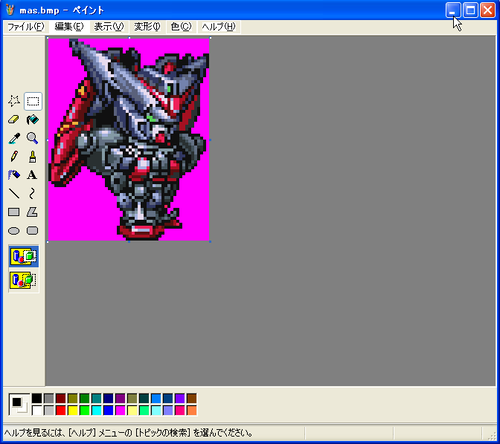Image resolution: width=500 pixels, height=444 pixels.
Task: Activate the Pick Color eyedropper tool
Action: pos(14,138)
